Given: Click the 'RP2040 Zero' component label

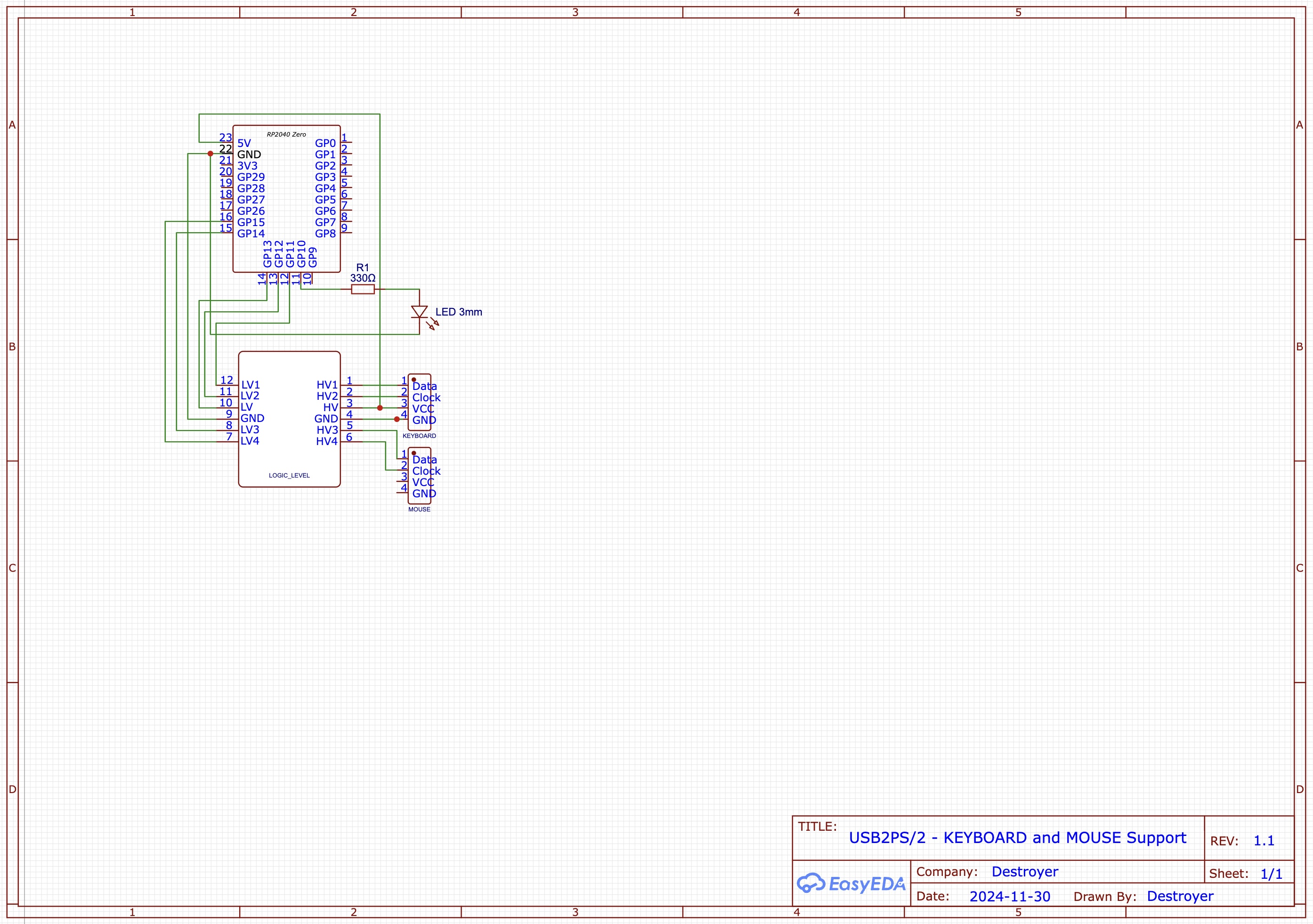Looking at the screenshot, I should click(286, 134).
